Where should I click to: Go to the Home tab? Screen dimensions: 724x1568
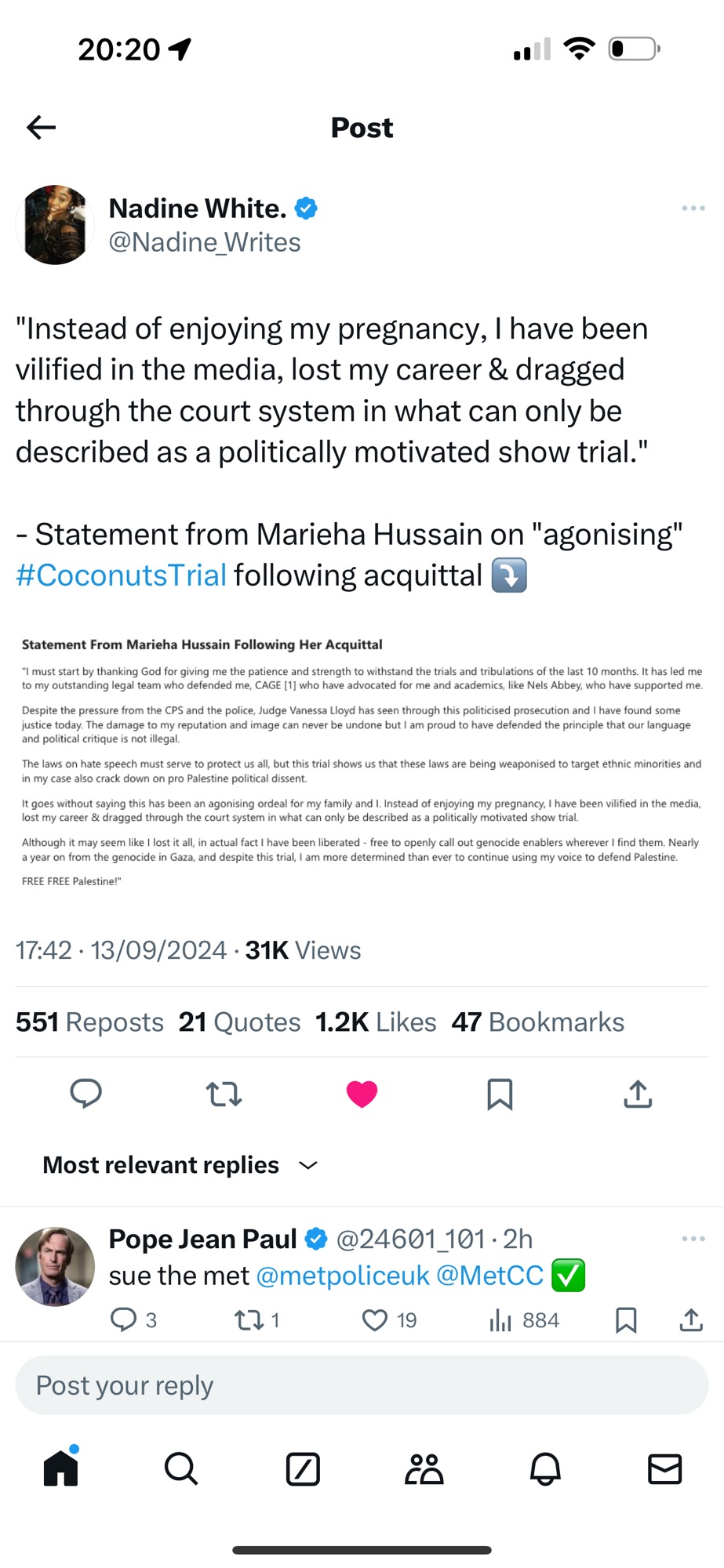point(61,1468)
